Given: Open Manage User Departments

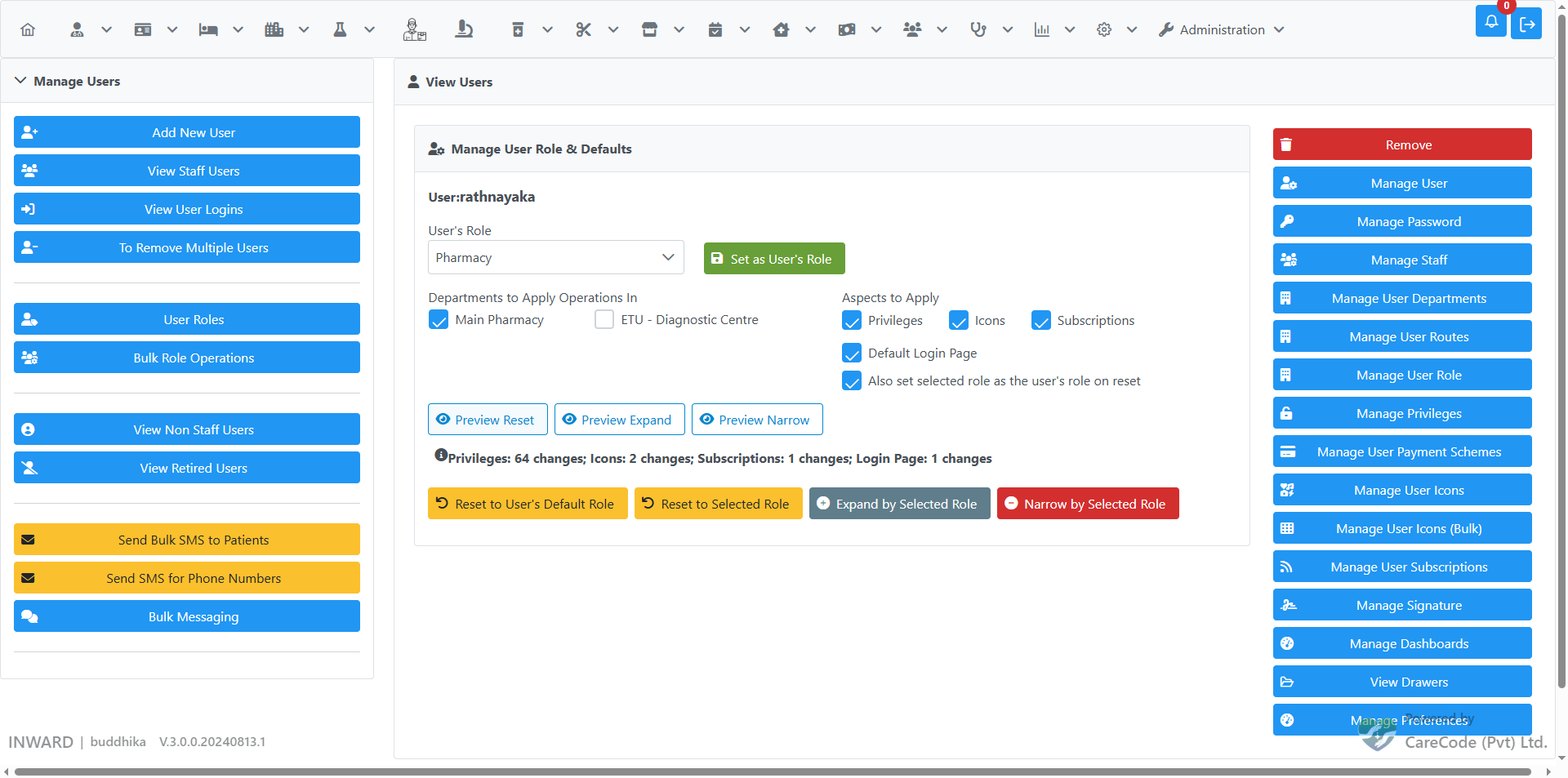Looking at the screenshot, I should (1402, 298).
